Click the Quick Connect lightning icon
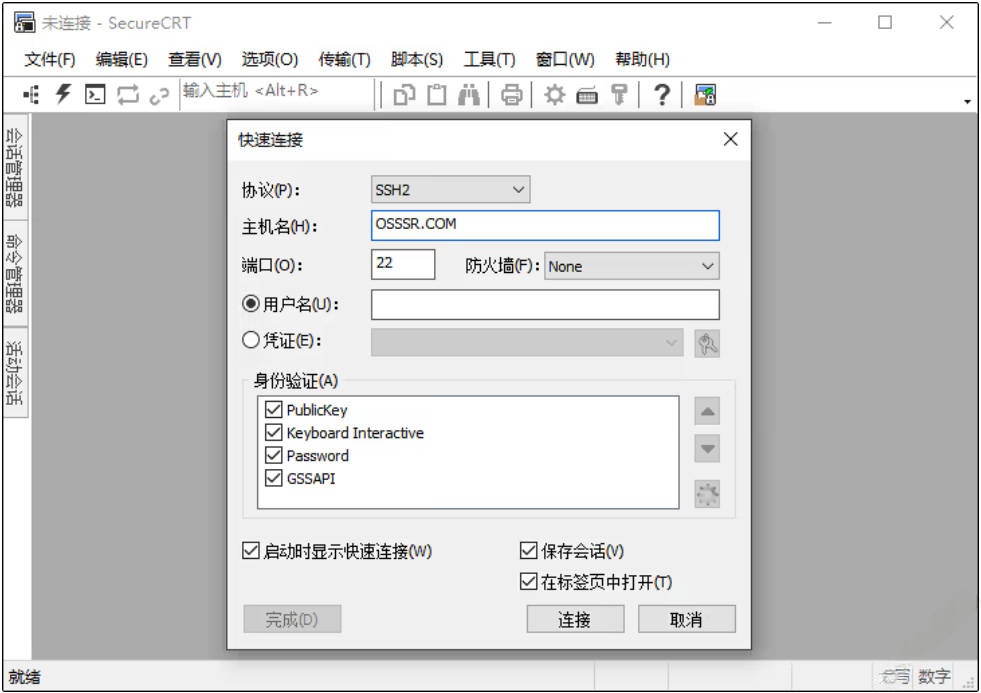This screenshot has height=693, width=981. 63,94
